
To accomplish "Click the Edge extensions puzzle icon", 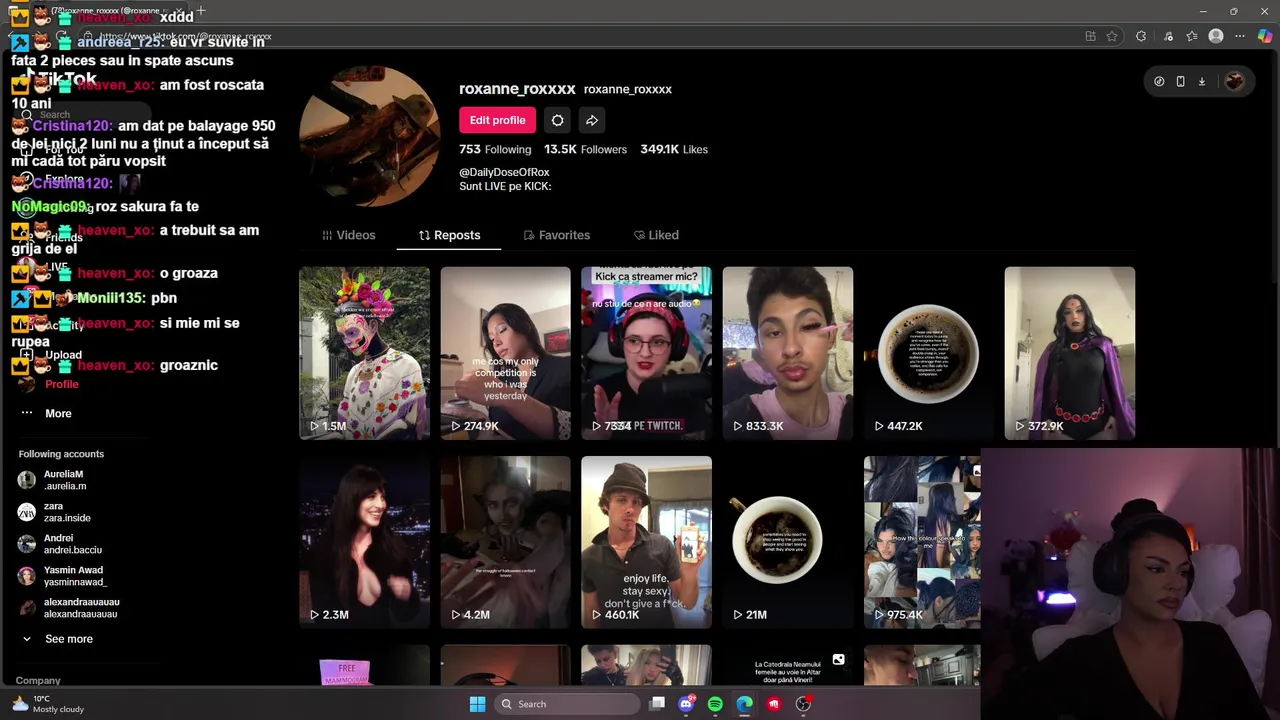I will point(1141,36).
